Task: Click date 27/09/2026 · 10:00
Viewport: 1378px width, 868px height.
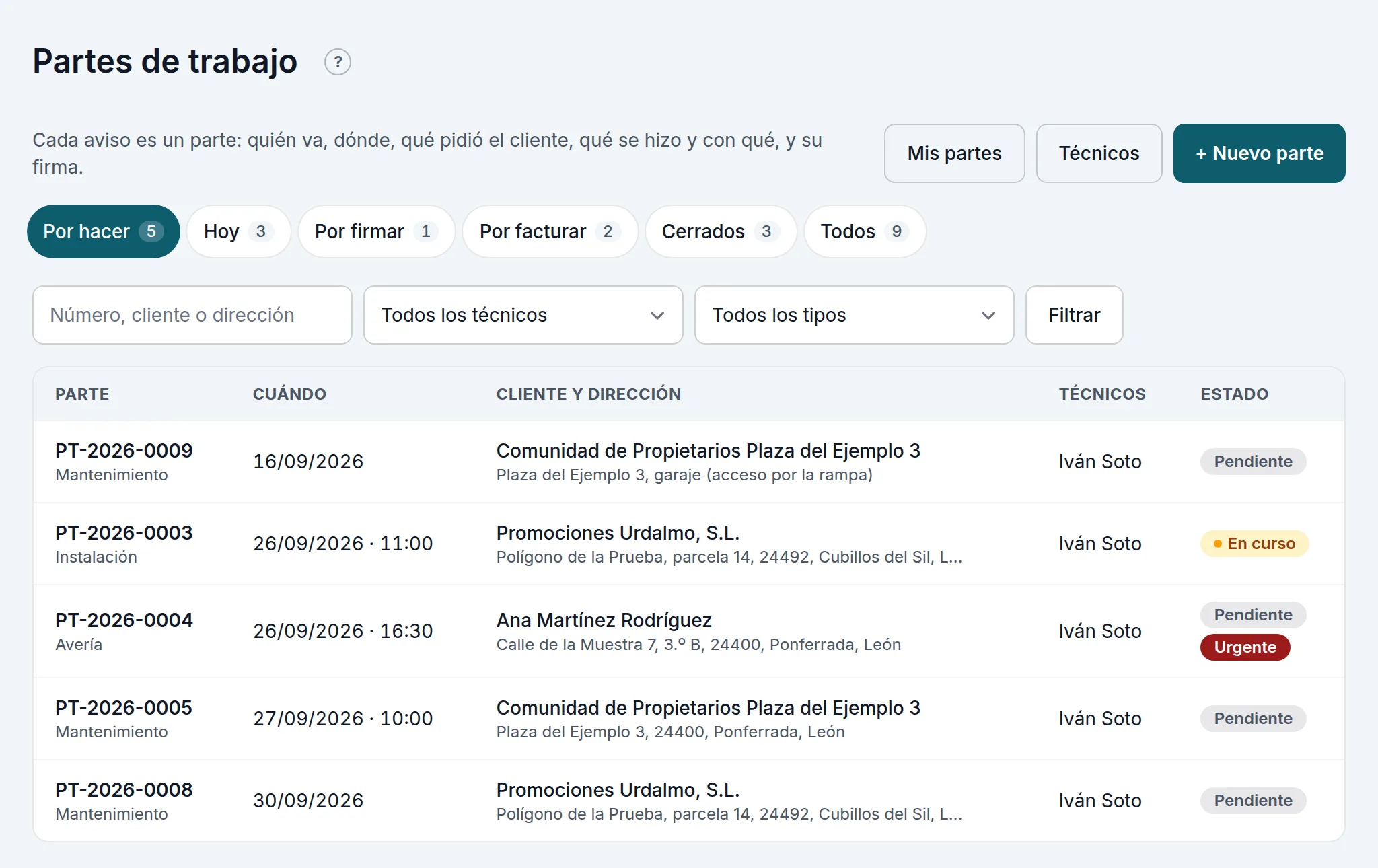Action: point(342,719)
